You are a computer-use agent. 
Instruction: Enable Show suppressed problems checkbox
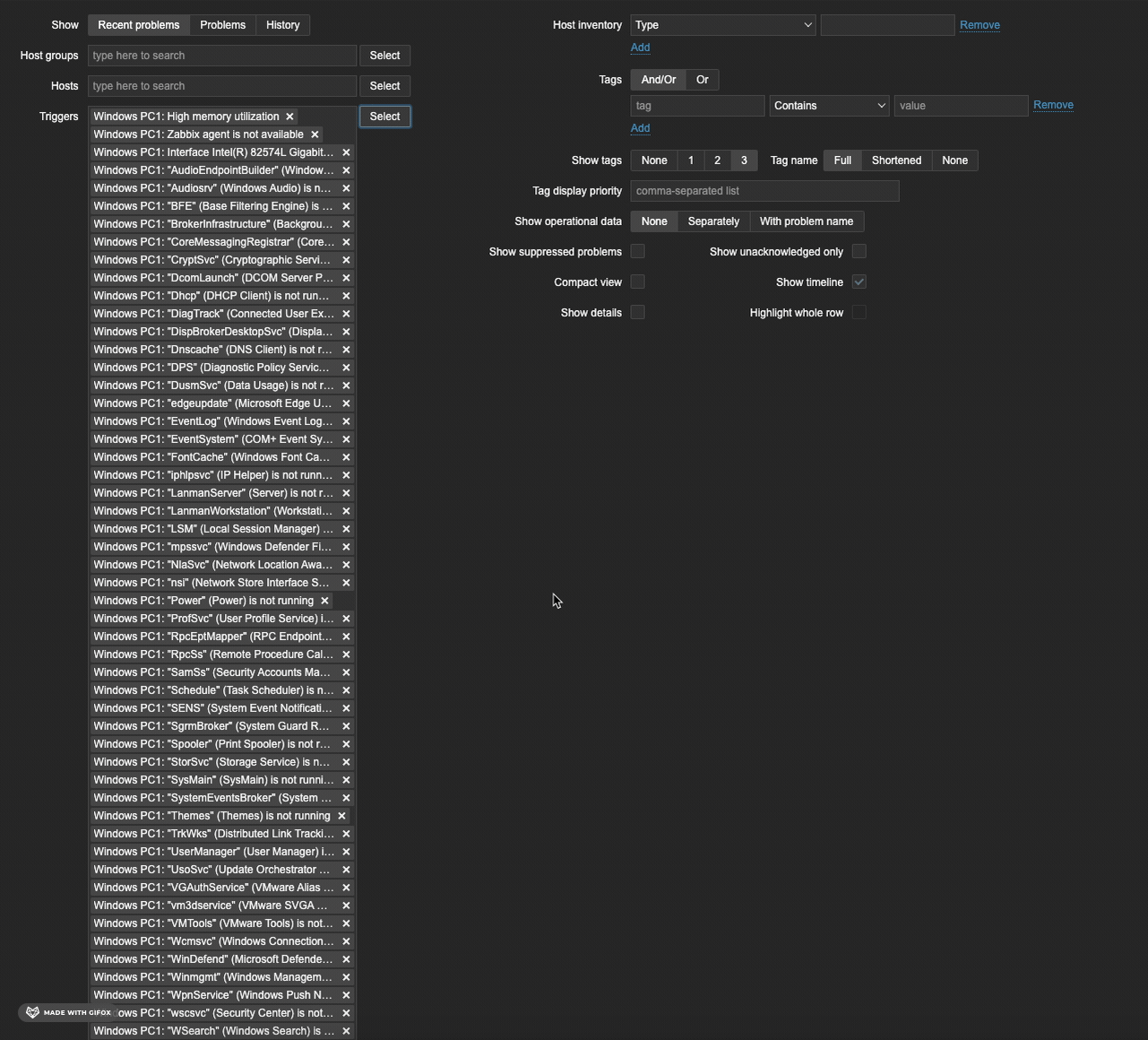638,252
